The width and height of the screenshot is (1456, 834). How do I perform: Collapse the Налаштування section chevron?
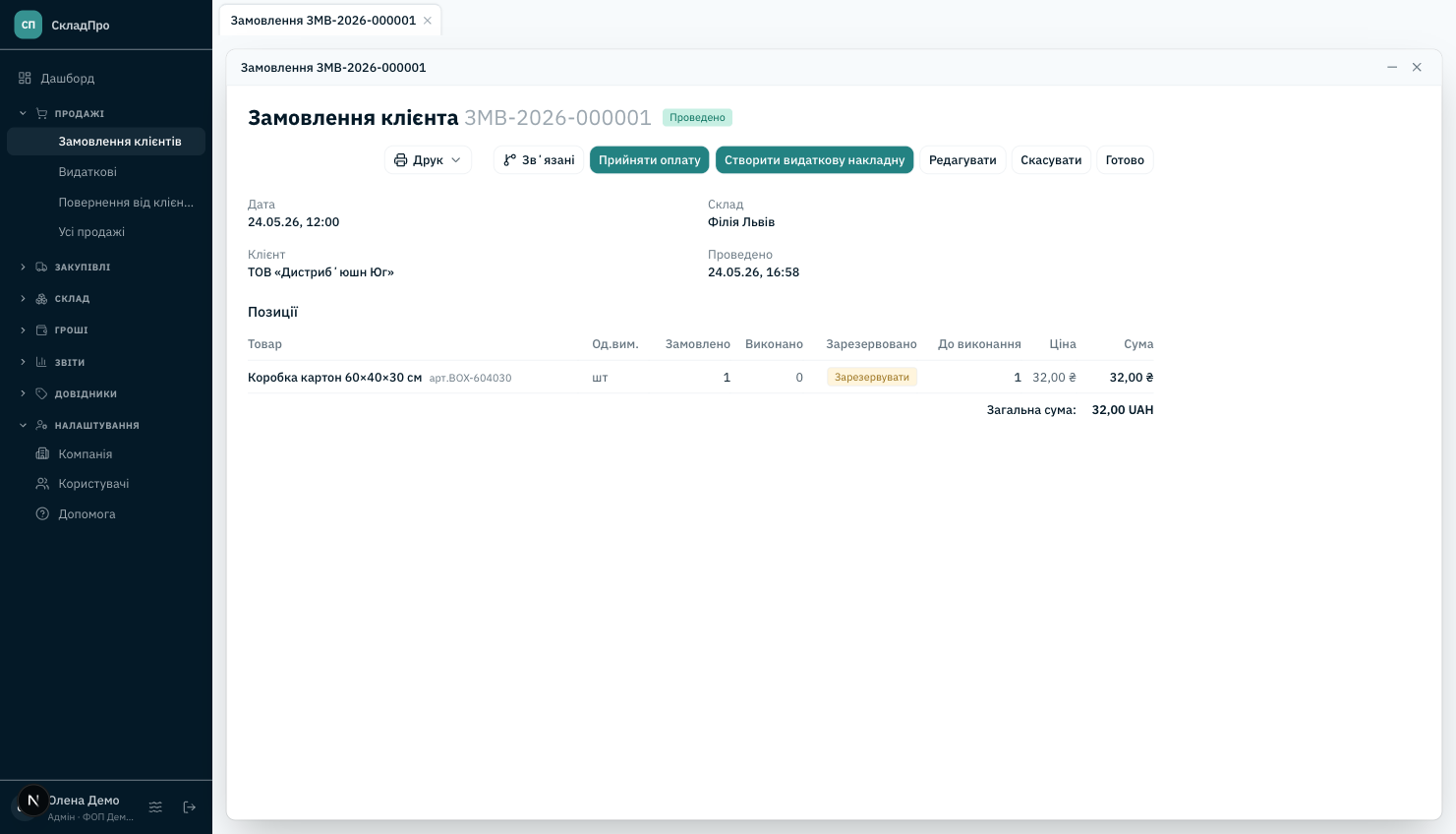click(x=23, y=425)
